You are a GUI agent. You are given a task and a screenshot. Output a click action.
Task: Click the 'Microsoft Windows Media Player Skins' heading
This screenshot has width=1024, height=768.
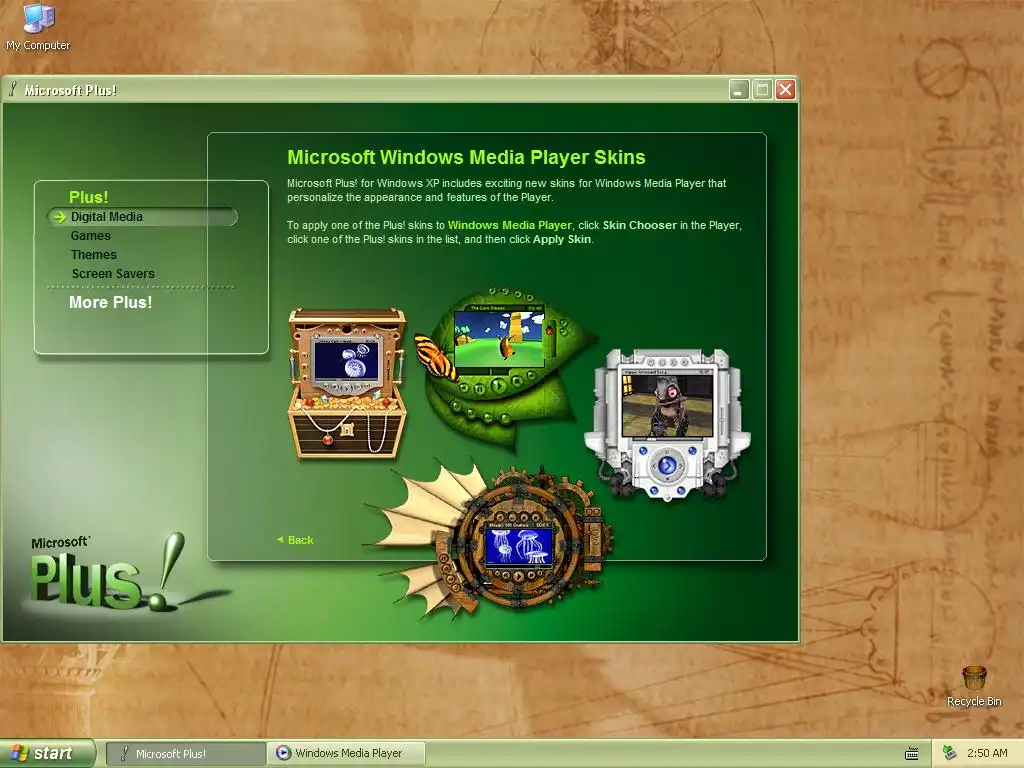tap(466, 157)
